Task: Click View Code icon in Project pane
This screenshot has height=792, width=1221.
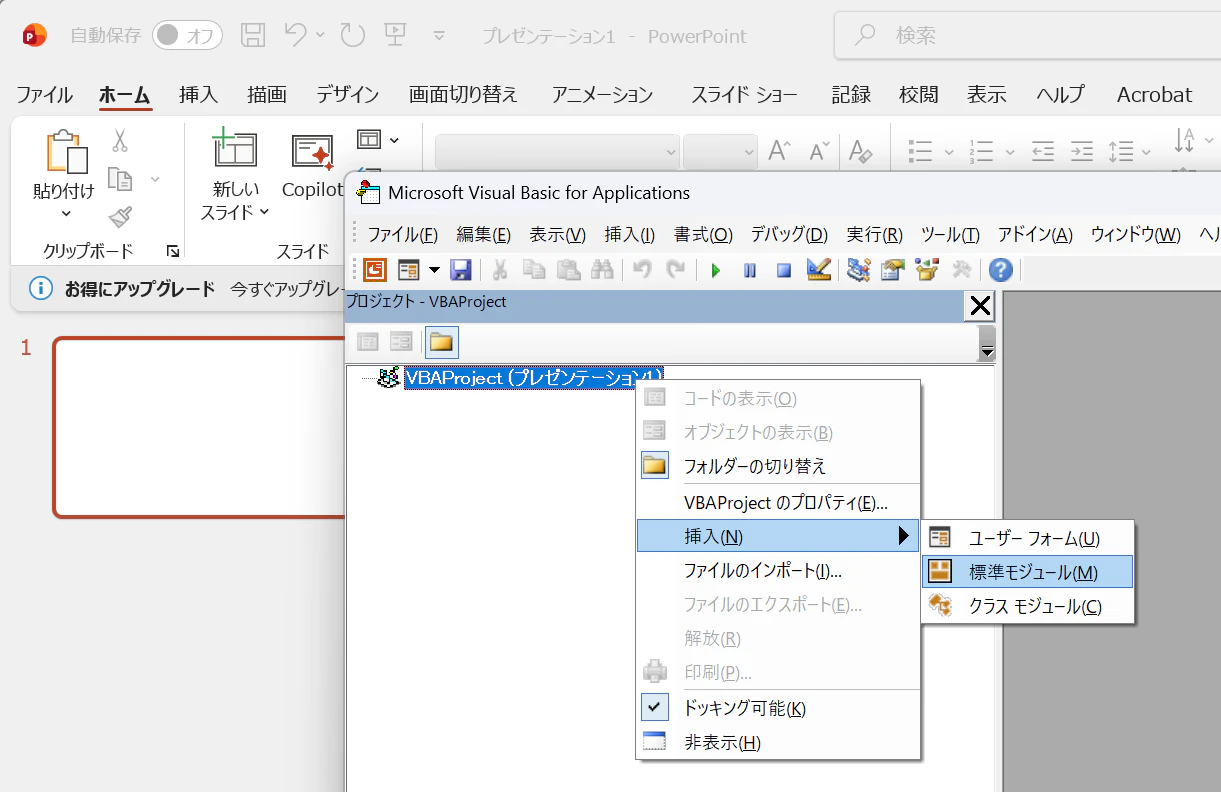Action: [x=368, y=342]
